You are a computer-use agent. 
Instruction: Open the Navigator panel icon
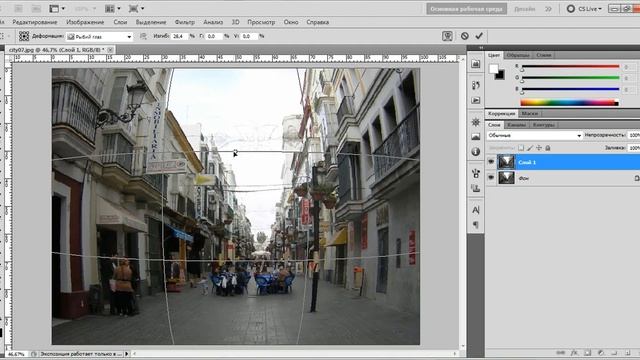476,137
